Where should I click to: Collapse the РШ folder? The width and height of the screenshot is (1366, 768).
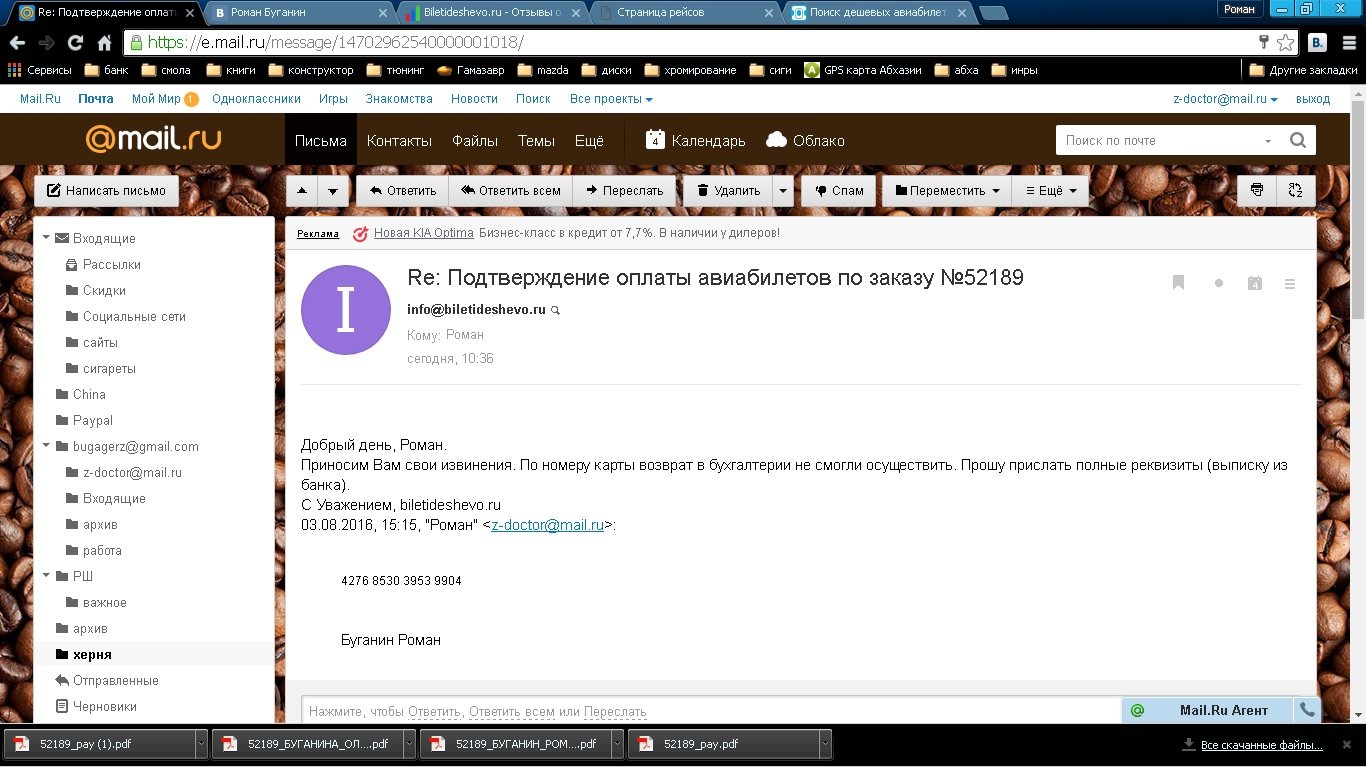click(46, 576)
